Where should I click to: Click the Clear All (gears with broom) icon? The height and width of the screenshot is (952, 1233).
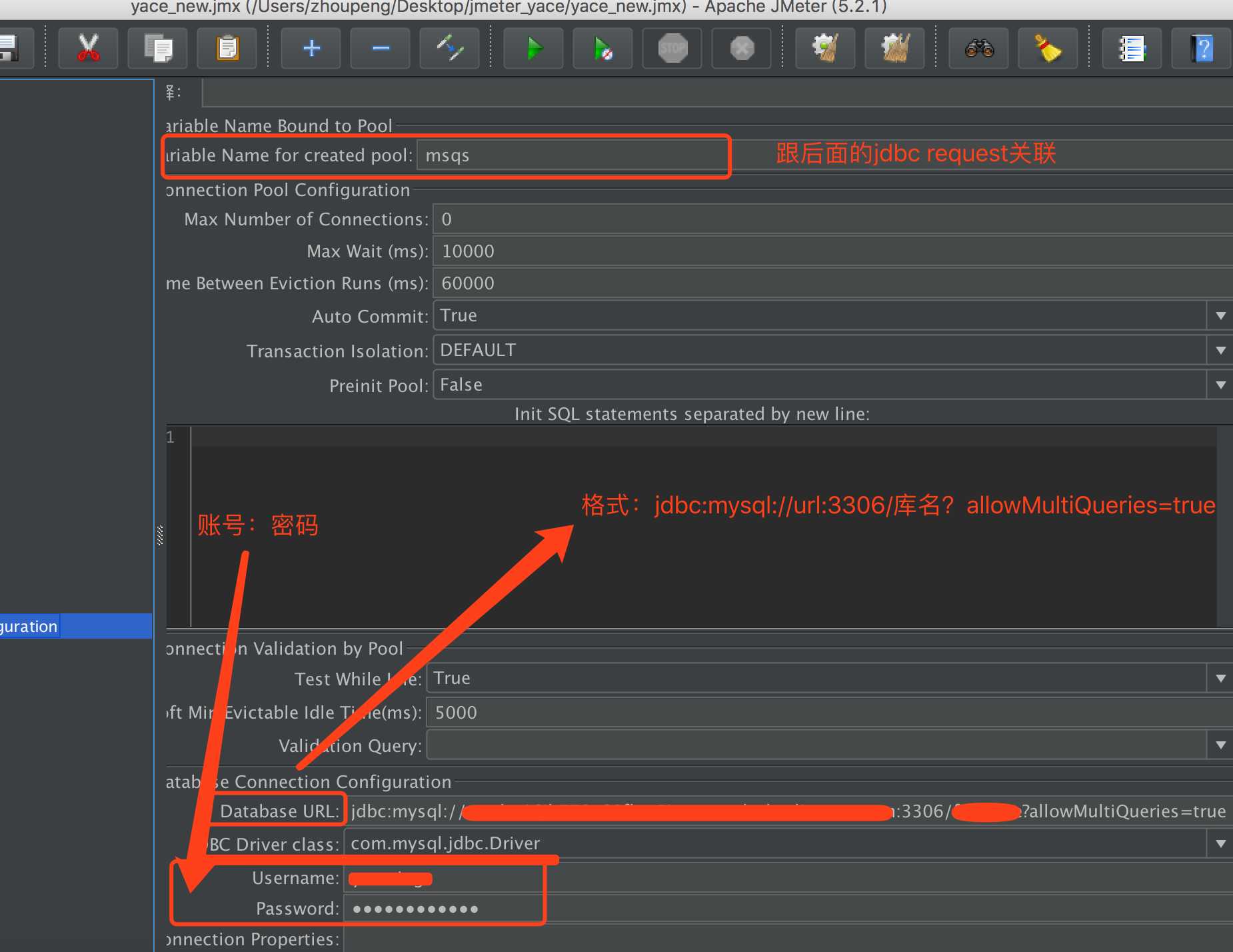[895, 48]
